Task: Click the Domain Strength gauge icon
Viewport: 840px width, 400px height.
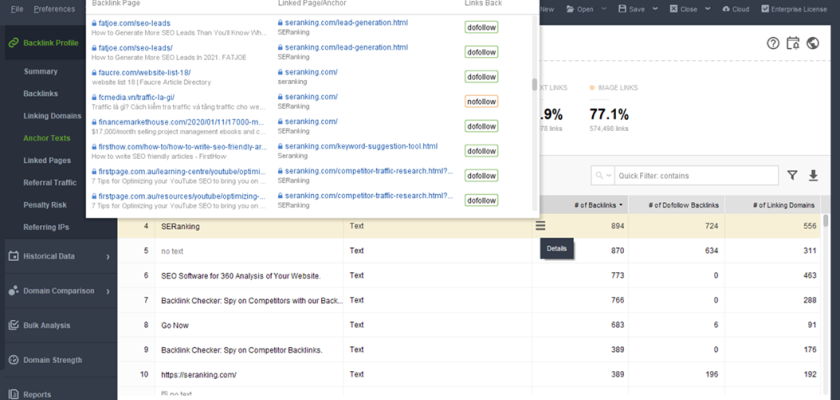Action: pos(14,360)
